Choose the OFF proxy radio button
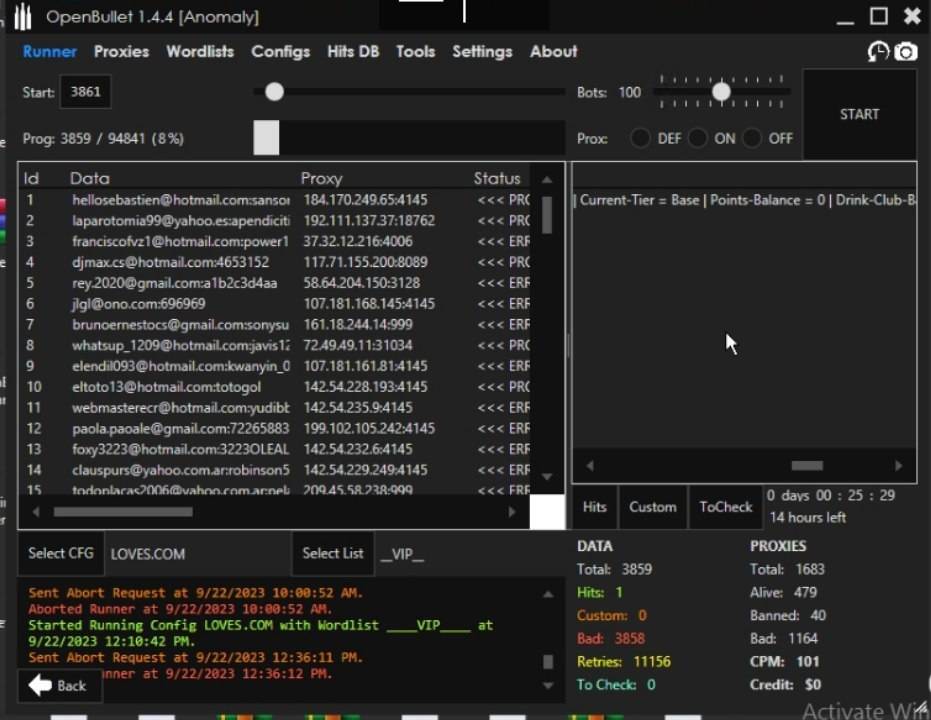This screenshot has width=931, height=720. click(x=751, y=138)
